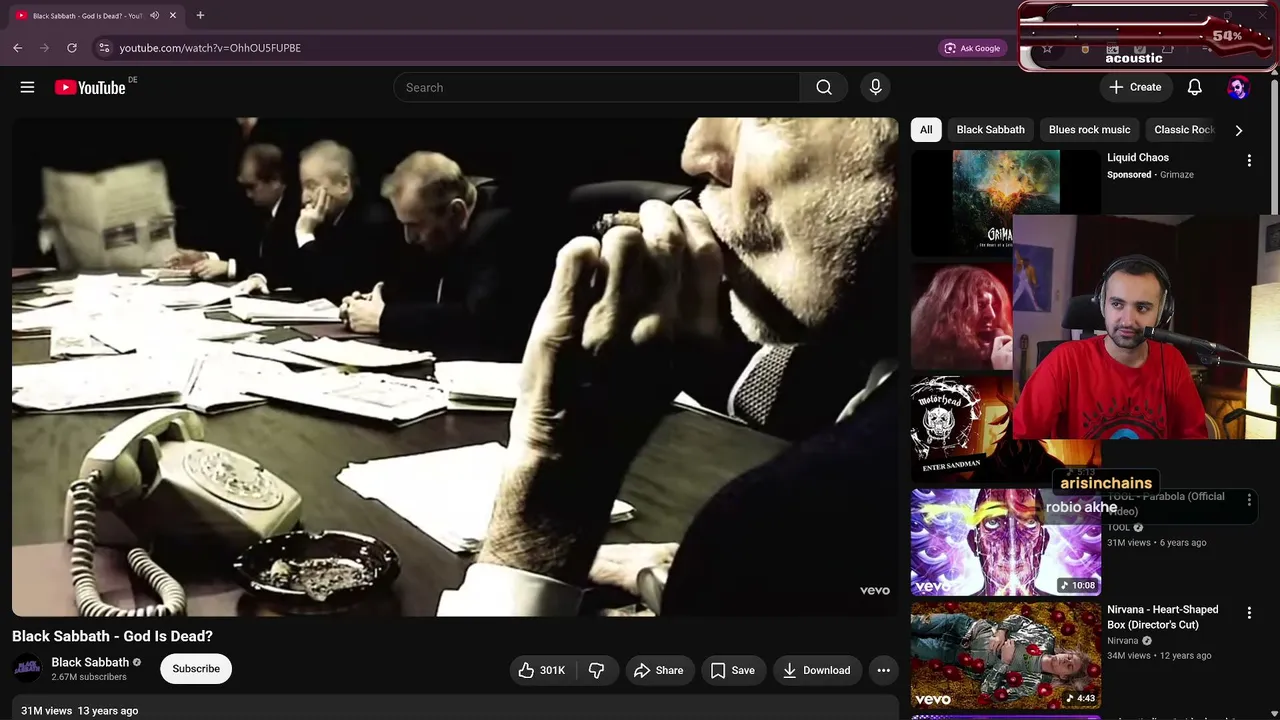The image size is (1280, 720).
Task: Select the Classic Rock filter chip
Action: tap(1184, 130)
